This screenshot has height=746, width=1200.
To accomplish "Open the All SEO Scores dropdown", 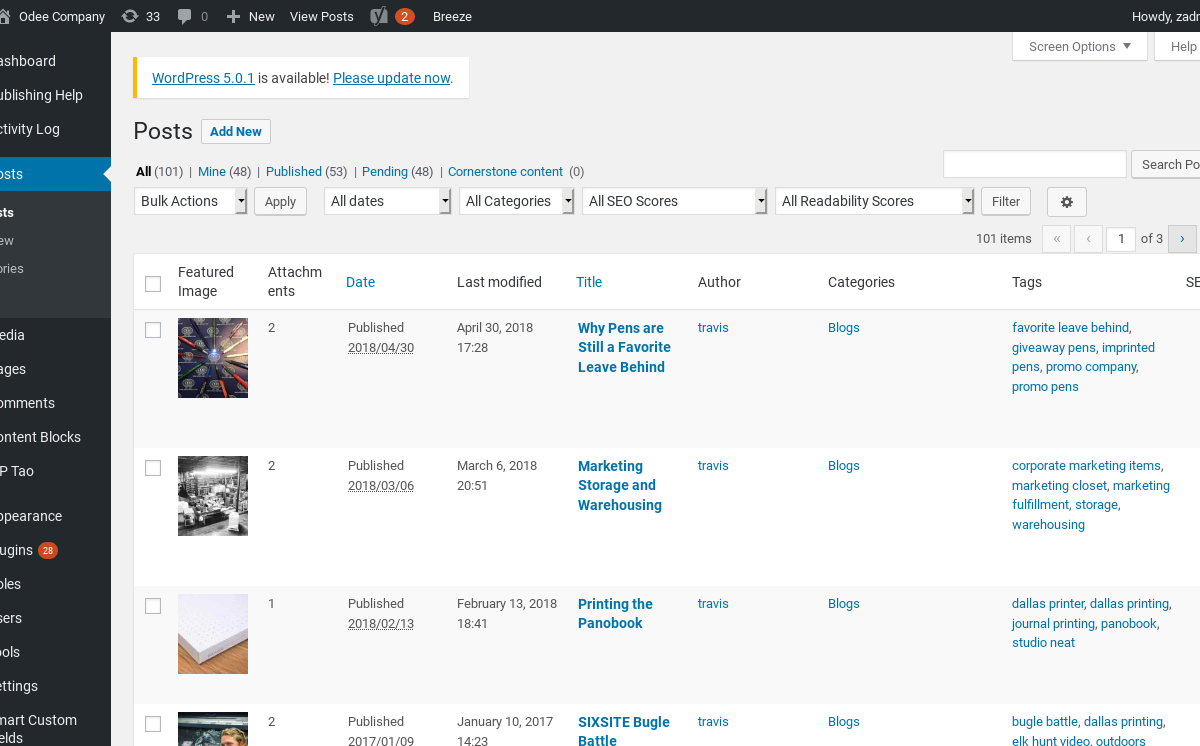I will coord(674,202).
